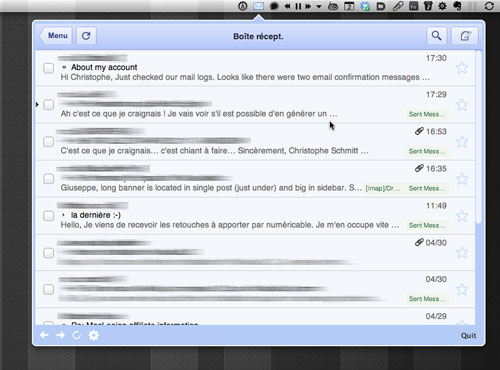Click the attachment paperclip on the 16:35 message

419,168
